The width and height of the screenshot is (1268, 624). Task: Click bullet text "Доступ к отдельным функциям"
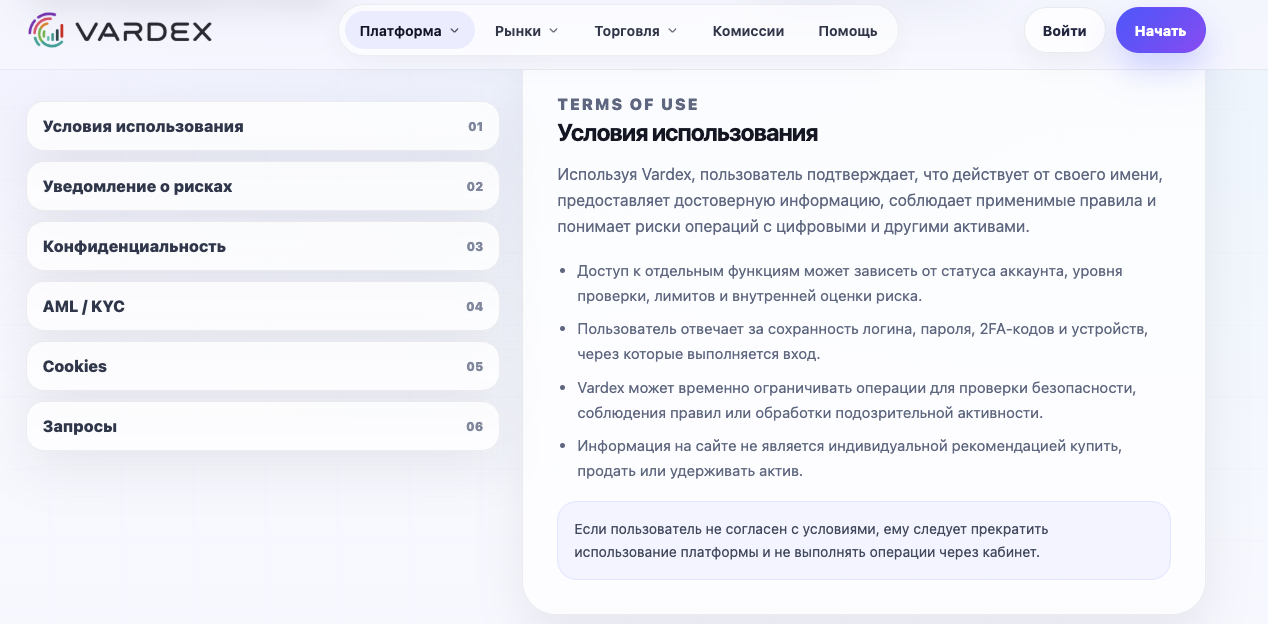pos(849,284)
